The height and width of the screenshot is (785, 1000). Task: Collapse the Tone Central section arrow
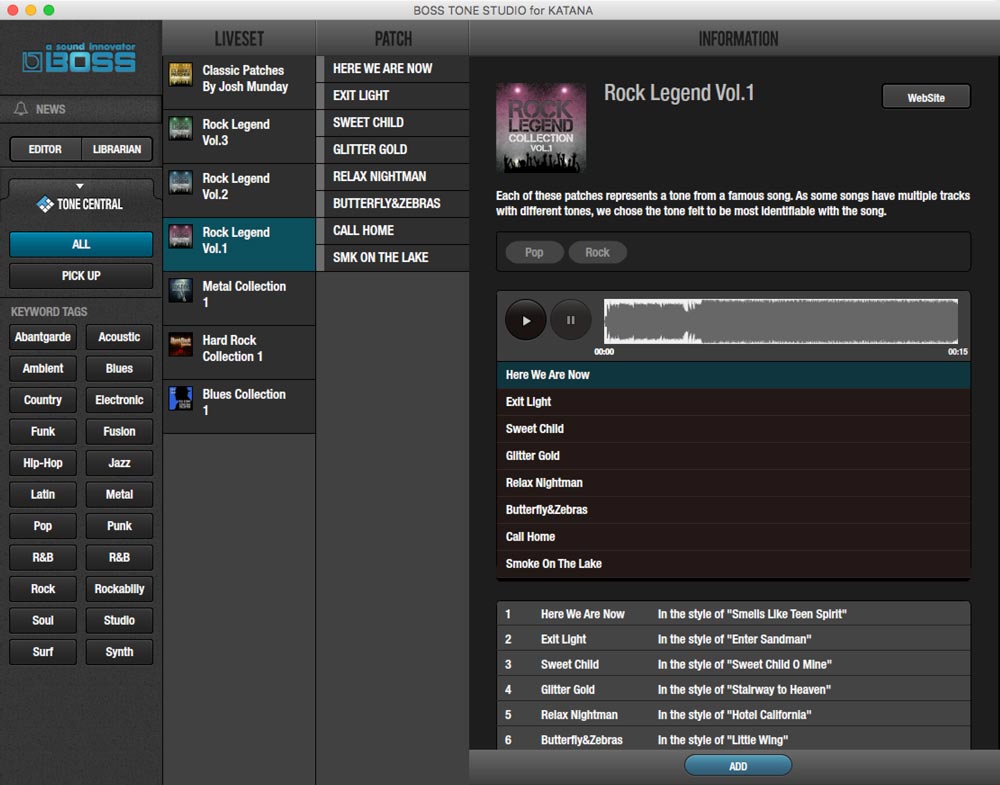(80, 186)
